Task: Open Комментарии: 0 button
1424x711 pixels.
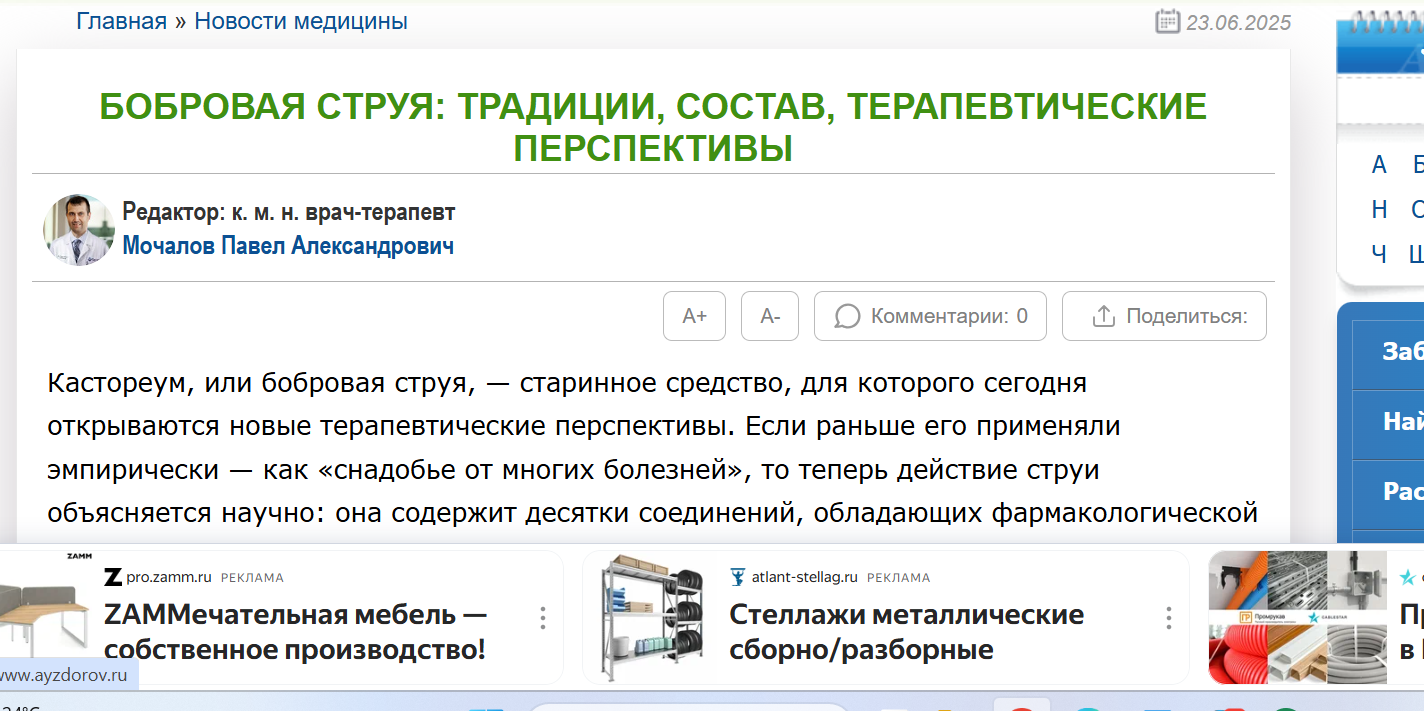Action: (930, 316)
